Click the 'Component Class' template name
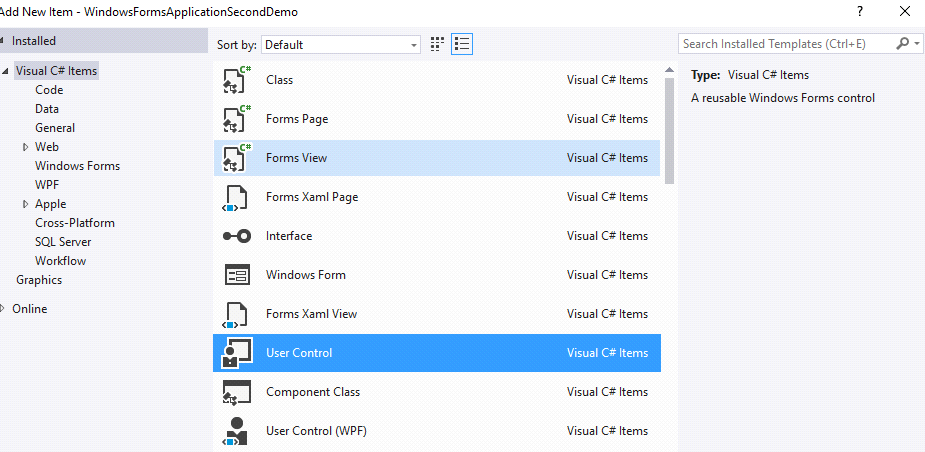925x452 pixels. pyautogui.click(x=313, y=391)
